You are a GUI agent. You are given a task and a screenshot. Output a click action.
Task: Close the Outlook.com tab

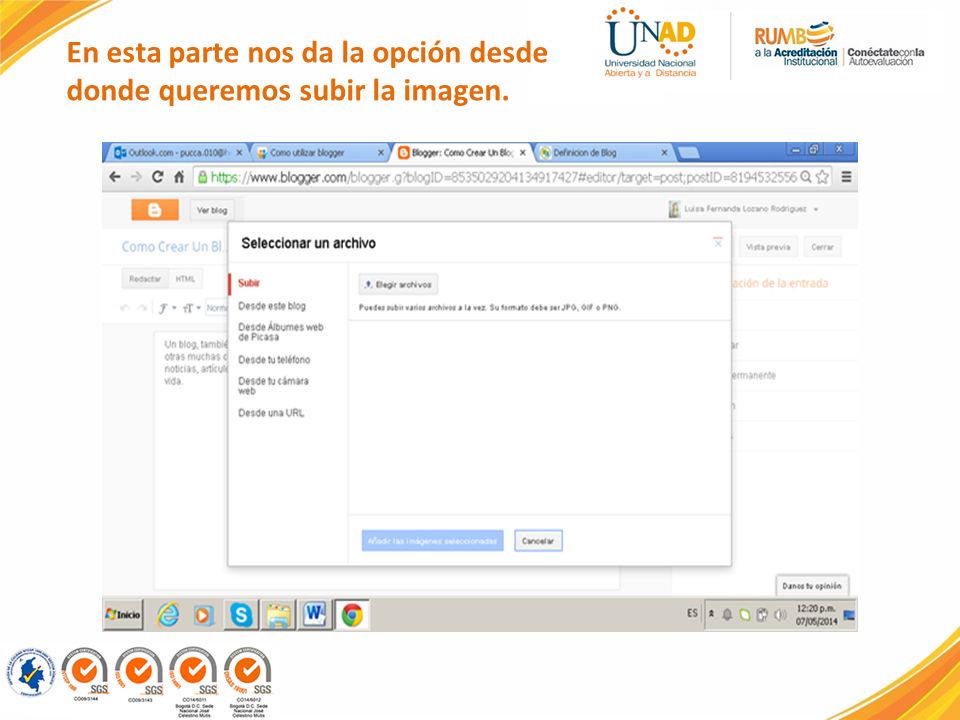[239, 152]
